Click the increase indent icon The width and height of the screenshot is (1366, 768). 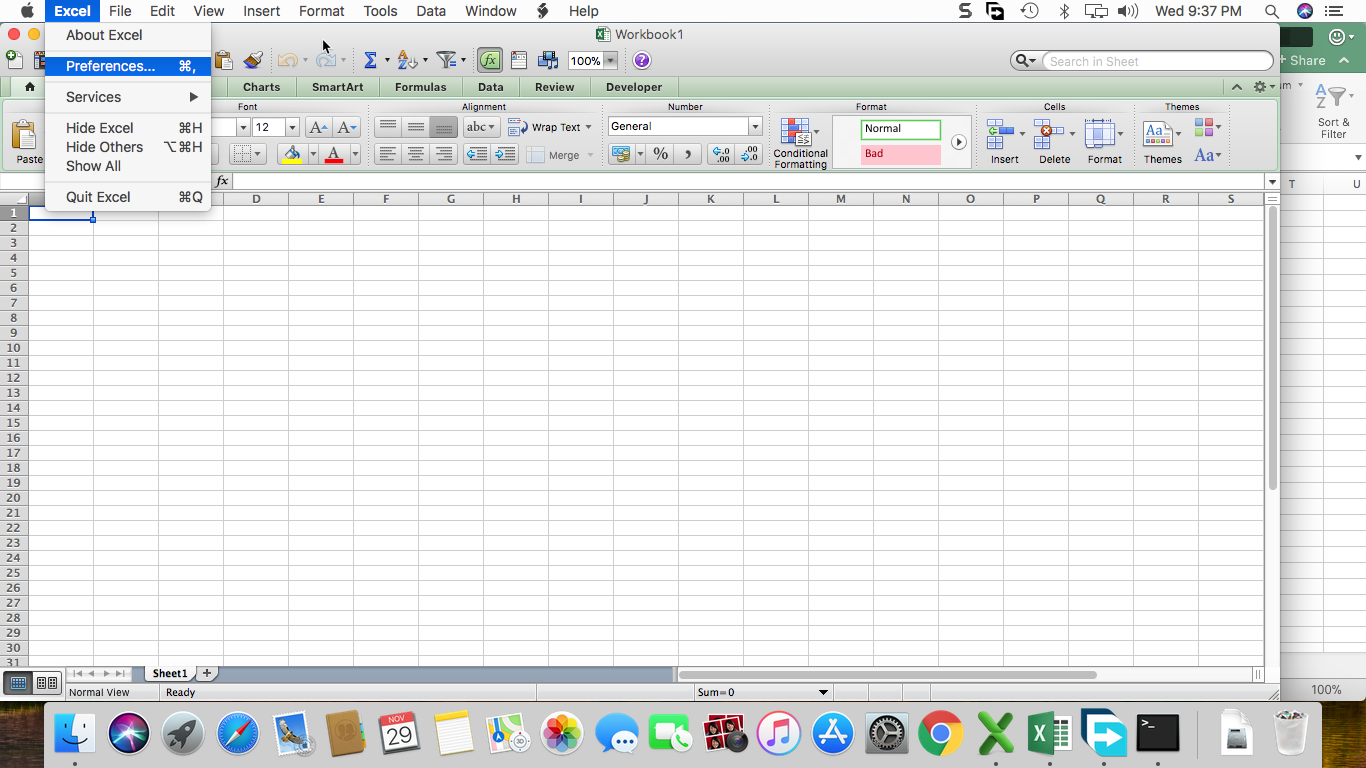[x=505, y=154]
